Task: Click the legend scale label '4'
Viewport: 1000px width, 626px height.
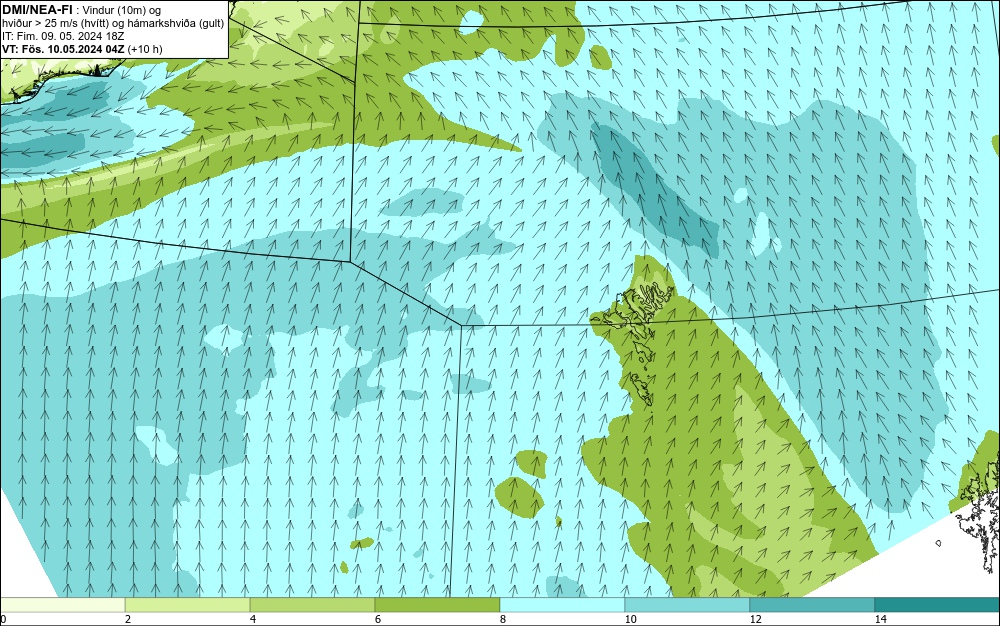Action: coord(253,619)
